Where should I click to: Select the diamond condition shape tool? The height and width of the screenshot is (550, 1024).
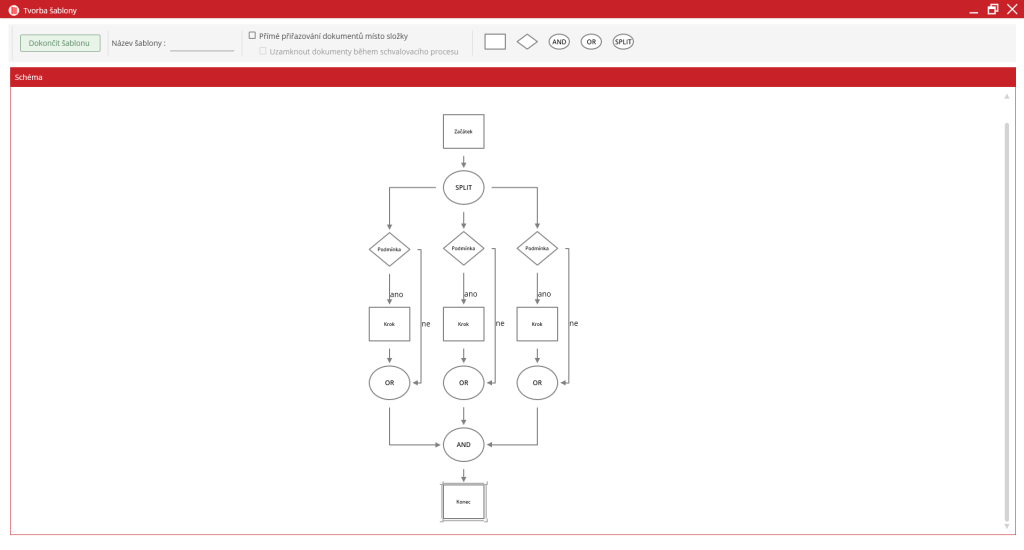(x=527, y=42)
